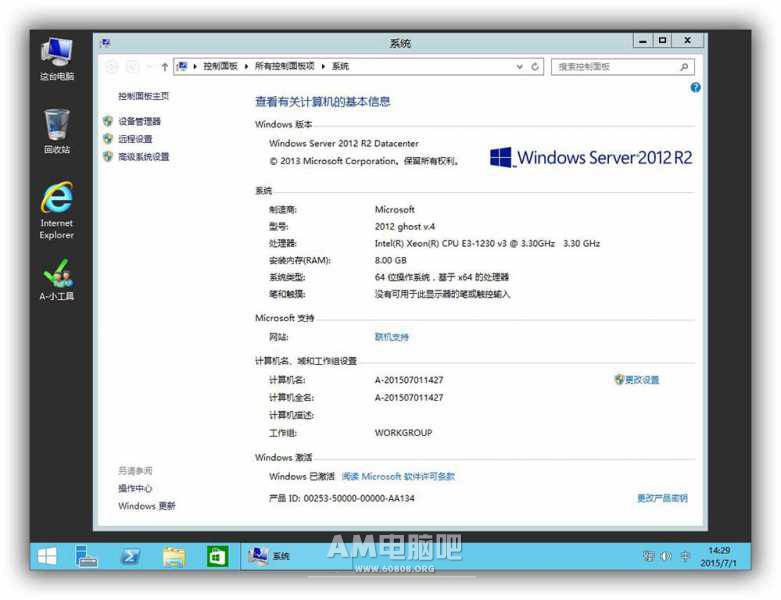Screen dimensions: 781x600
Task: Open the A-小工具 desktop shortcut
Action: 57,279
